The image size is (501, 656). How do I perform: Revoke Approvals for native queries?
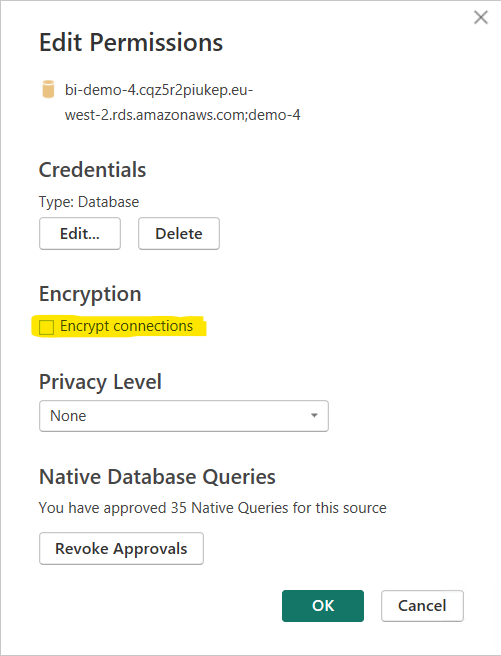pyautogui.click(x=121, y=548)
